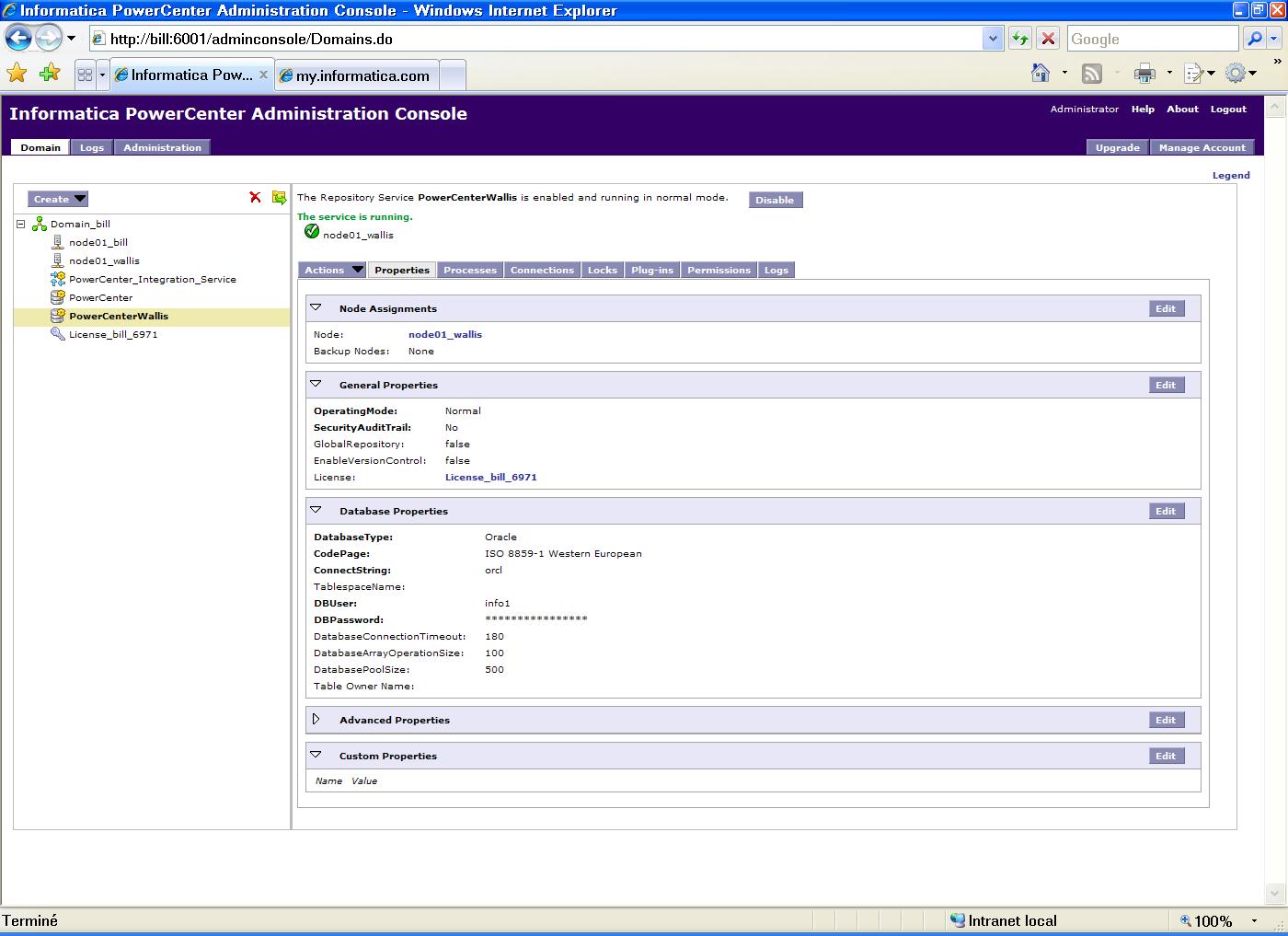Click the node01_bill node icon
1288x936 pixels.
pos(58,242)
